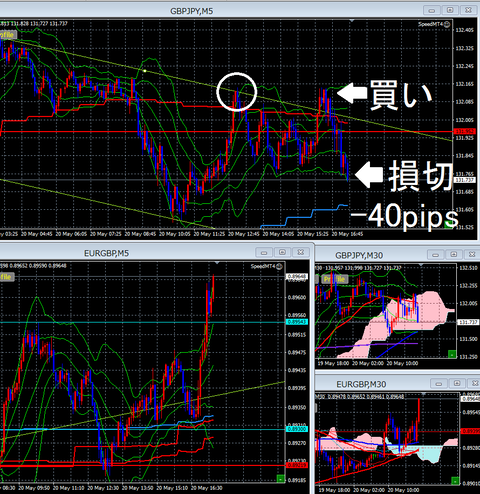480x494 pixels.
Task: Click the chart shift triangle in GBPJPY,M5
Action: pos(352,21)
